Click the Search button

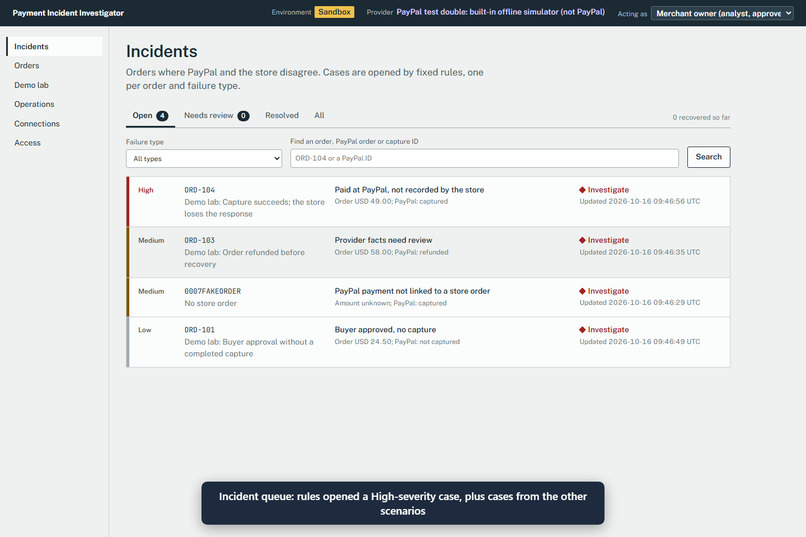[708, 157]
